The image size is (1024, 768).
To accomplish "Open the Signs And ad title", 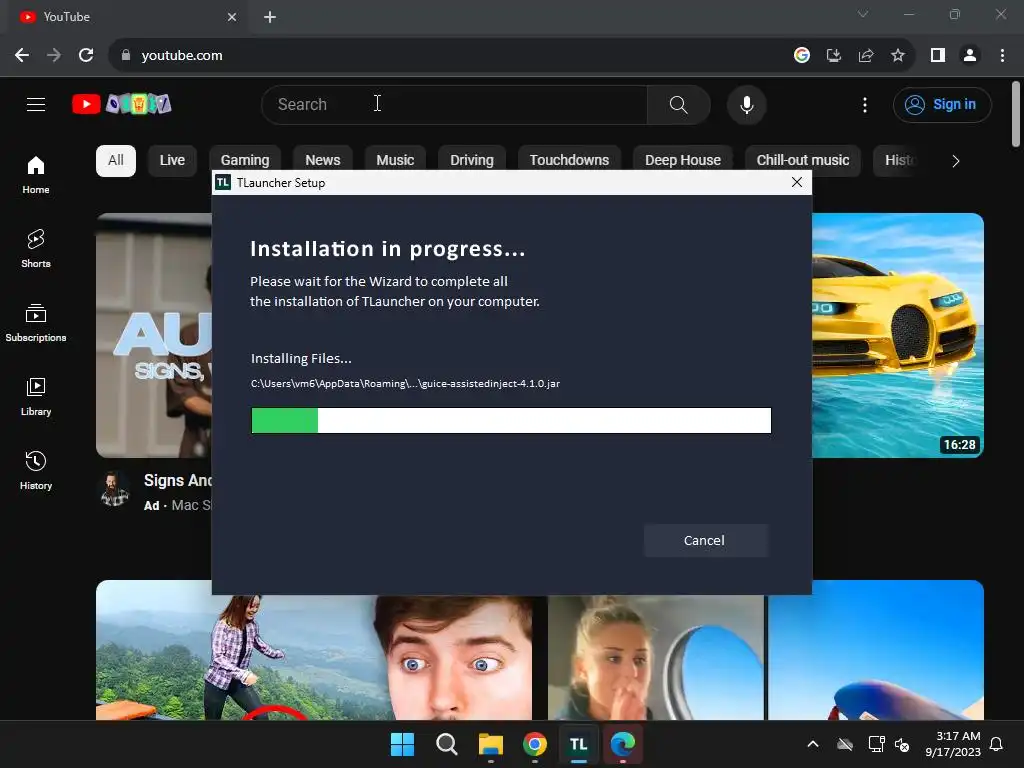I will point(178,481).
